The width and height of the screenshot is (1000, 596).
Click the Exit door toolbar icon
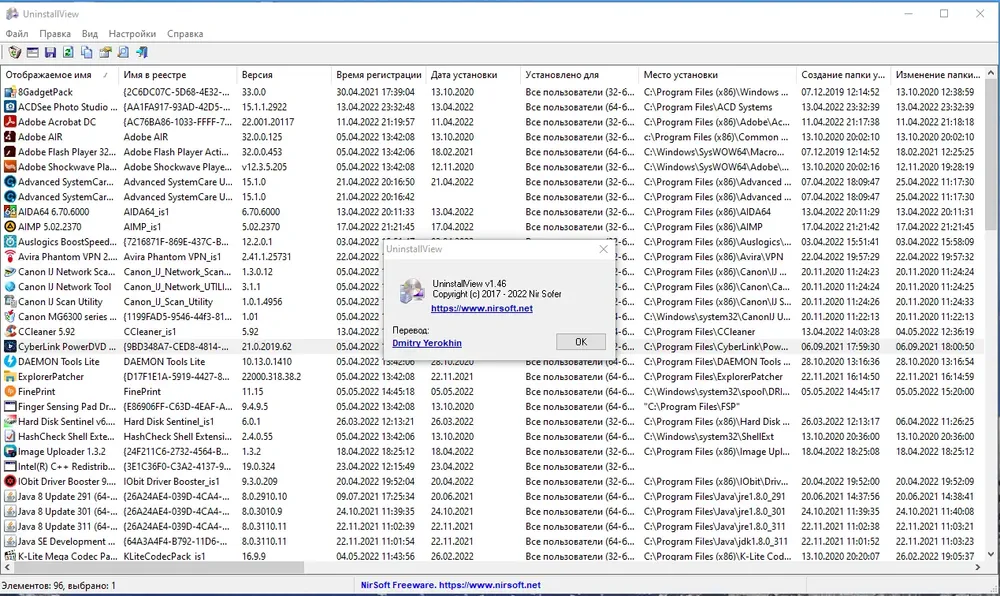tap(142, 52)
